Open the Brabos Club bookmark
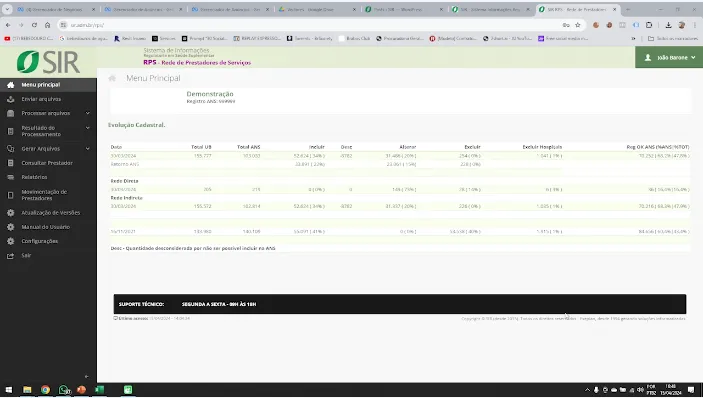This screenshot has height=398, width=703. [x=354, y=39]
